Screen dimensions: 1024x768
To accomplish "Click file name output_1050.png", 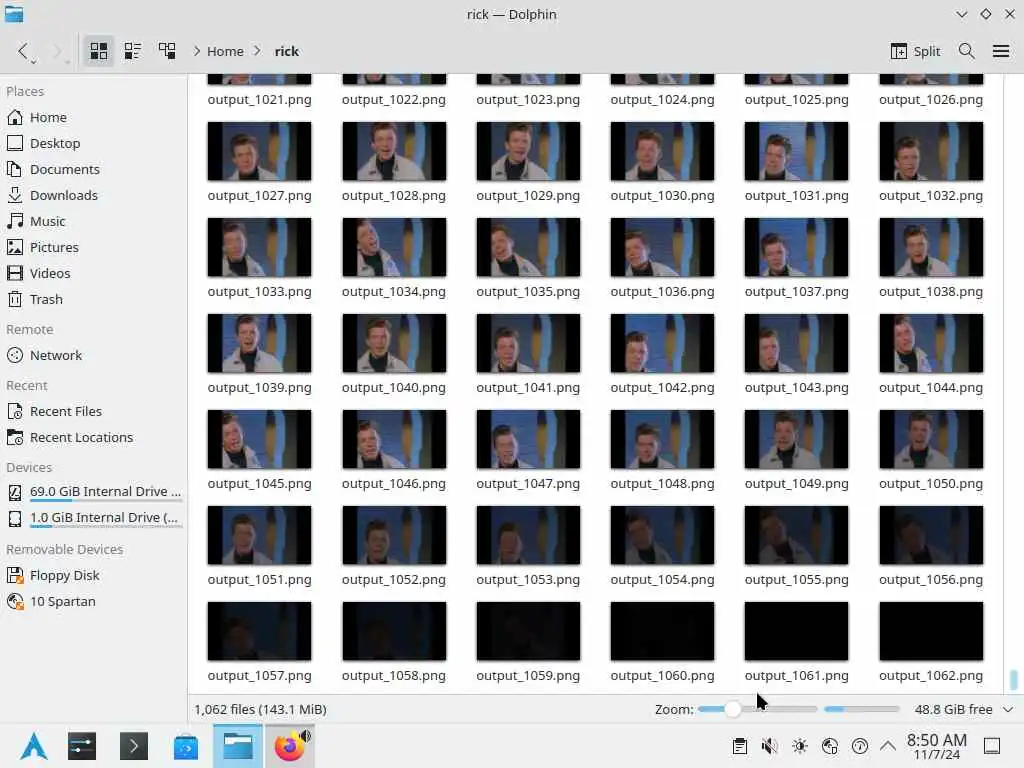I will pos(931,484).
